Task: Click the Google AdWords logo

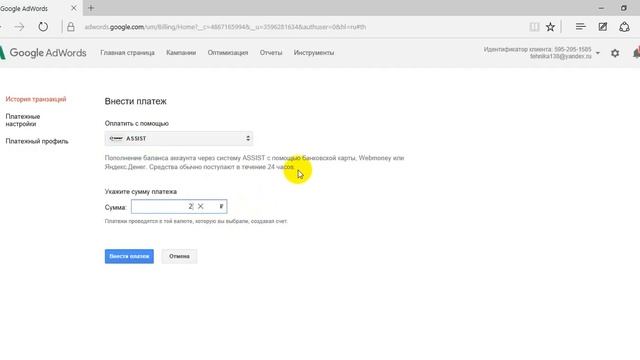Action: pyautogui.click(x=43, y=53)
